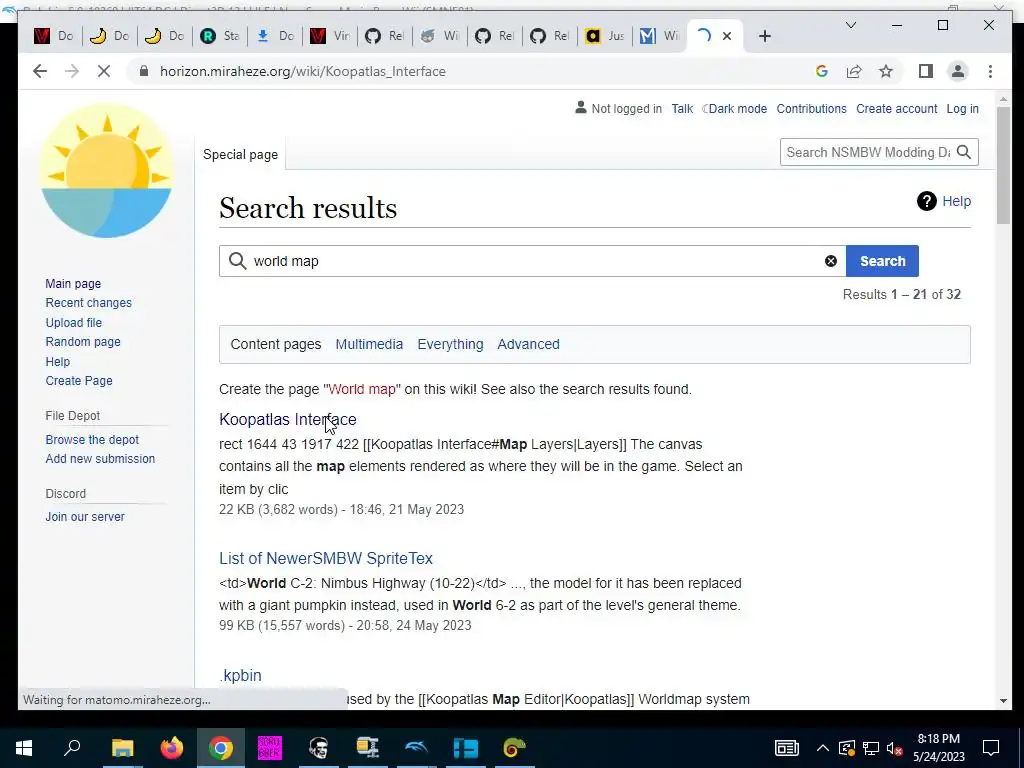Focus the Search NSMBW Modding input field
Image resolution: width=1024 pixels, height=768 pixels.
(x=867, y=152)
